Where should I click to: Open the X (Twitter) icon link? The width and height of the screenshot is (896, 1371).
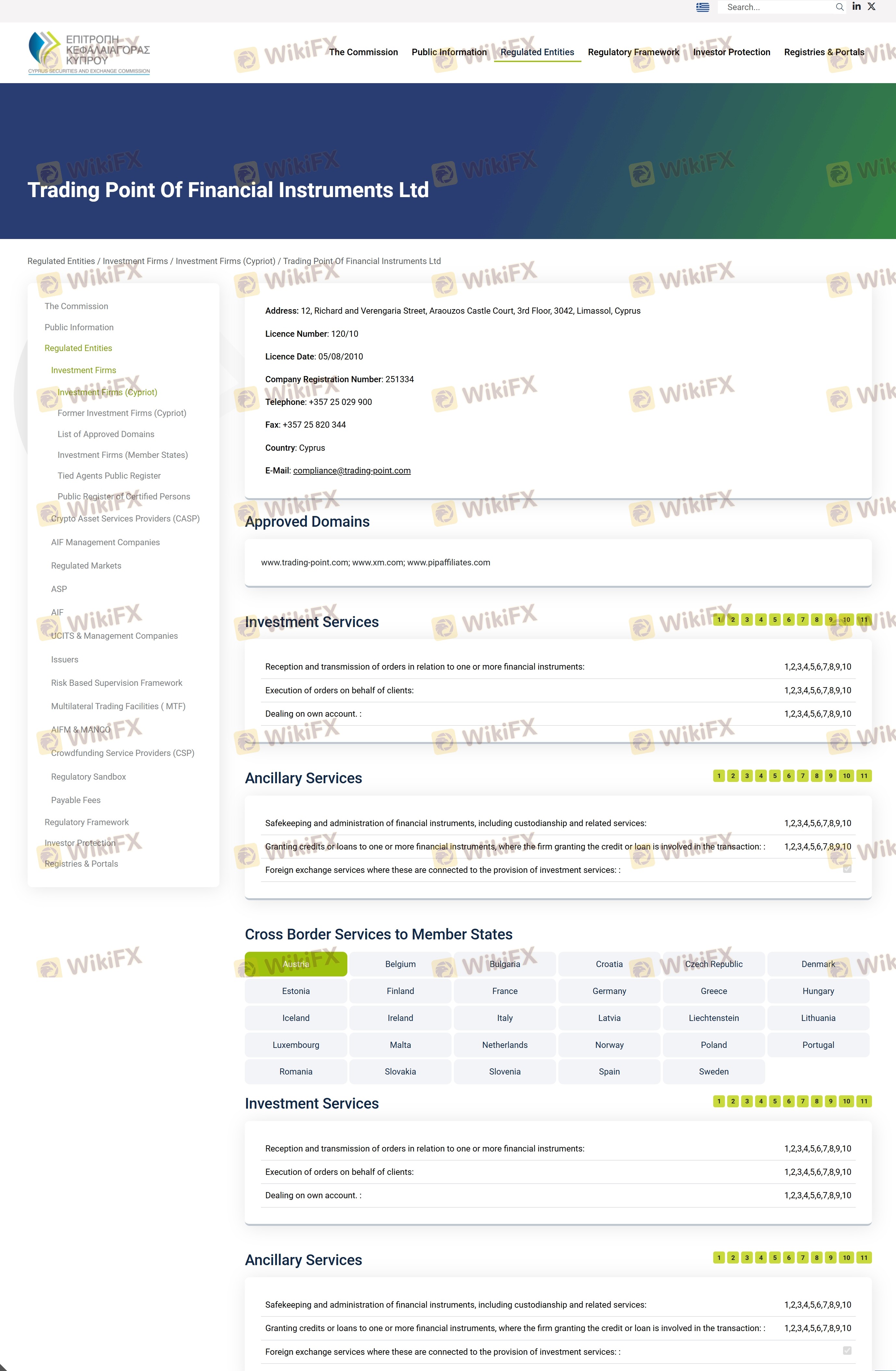coord(872,7)
